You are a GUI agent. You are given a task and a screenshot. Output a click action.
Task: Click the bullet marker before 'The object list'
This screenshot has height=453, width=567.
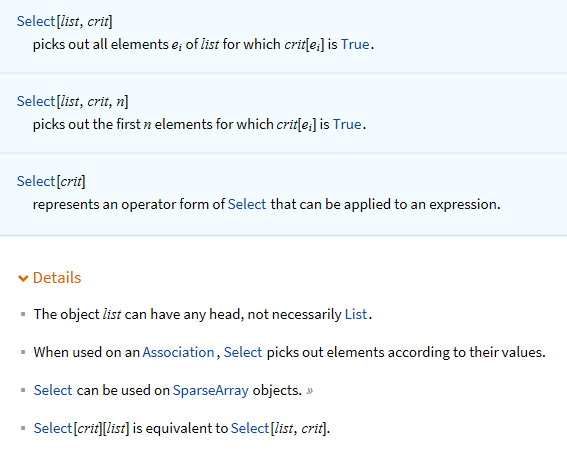(23, 314)
